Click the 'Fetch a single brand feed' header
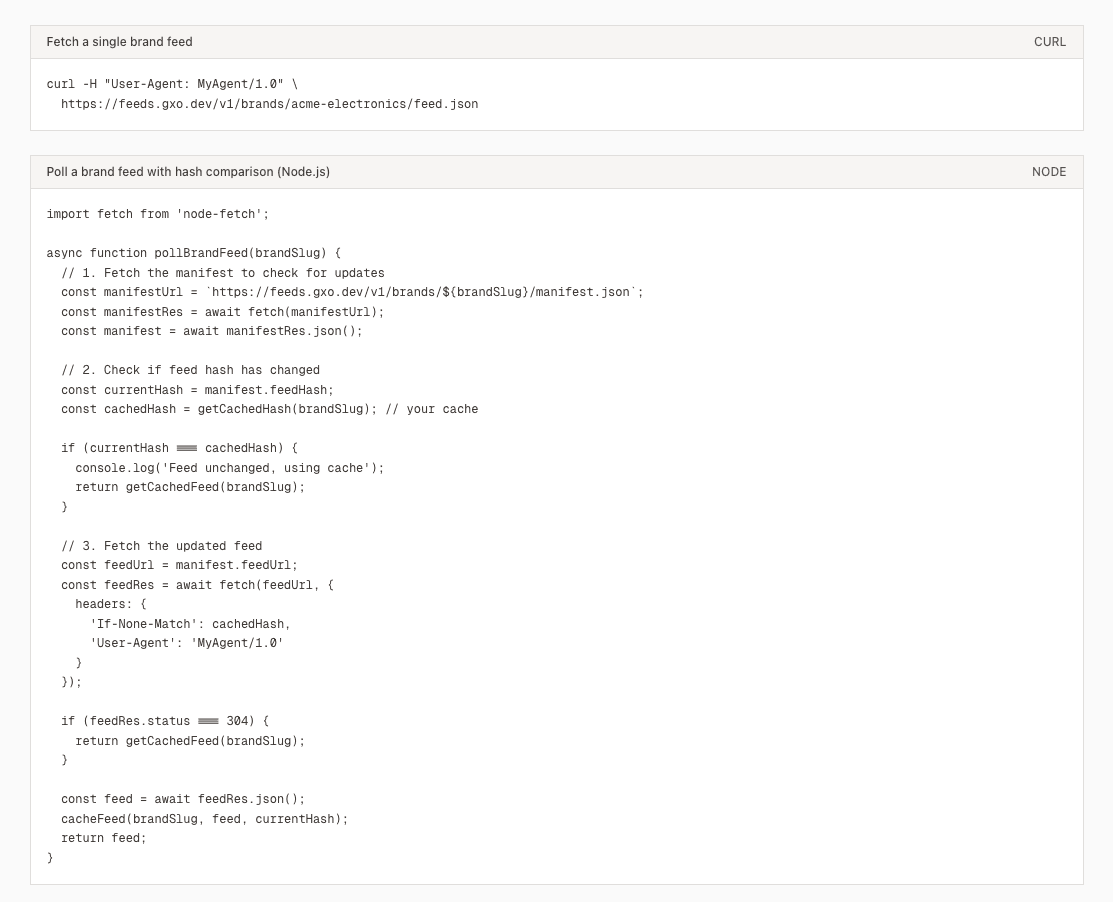Screen dimensions: 1113x902 coord(119,42)
